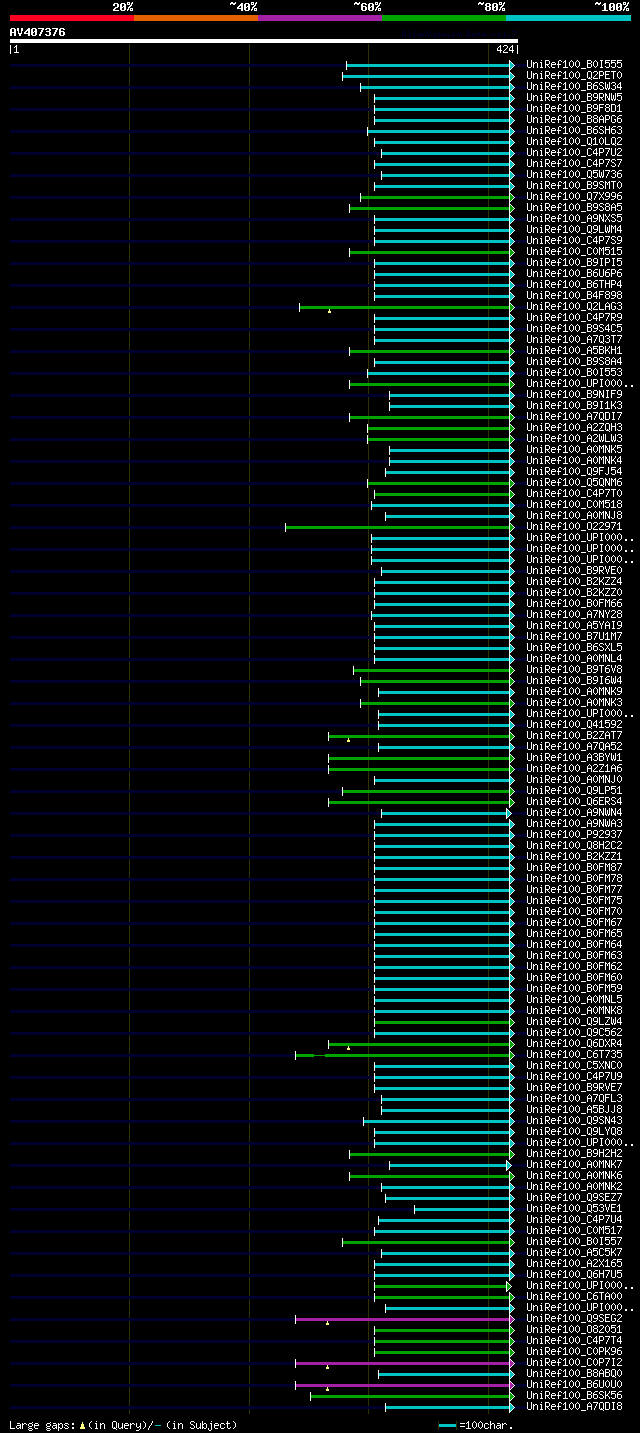
Task: Select the UniRef100_Q8H2C2 label
Action: (x=574, y=845)
